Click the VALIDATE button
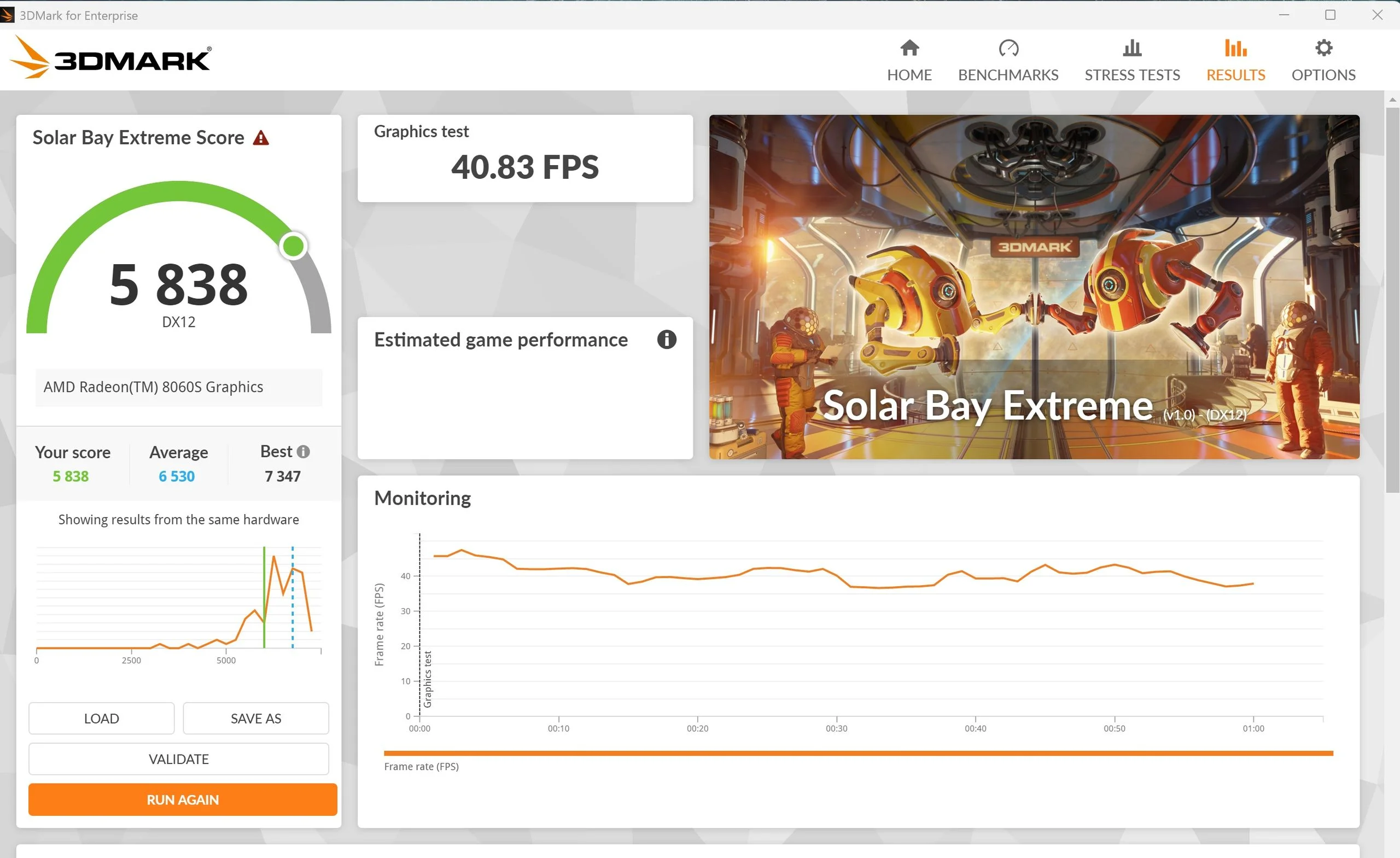The image size is (1400, 858). click(178, 759)
